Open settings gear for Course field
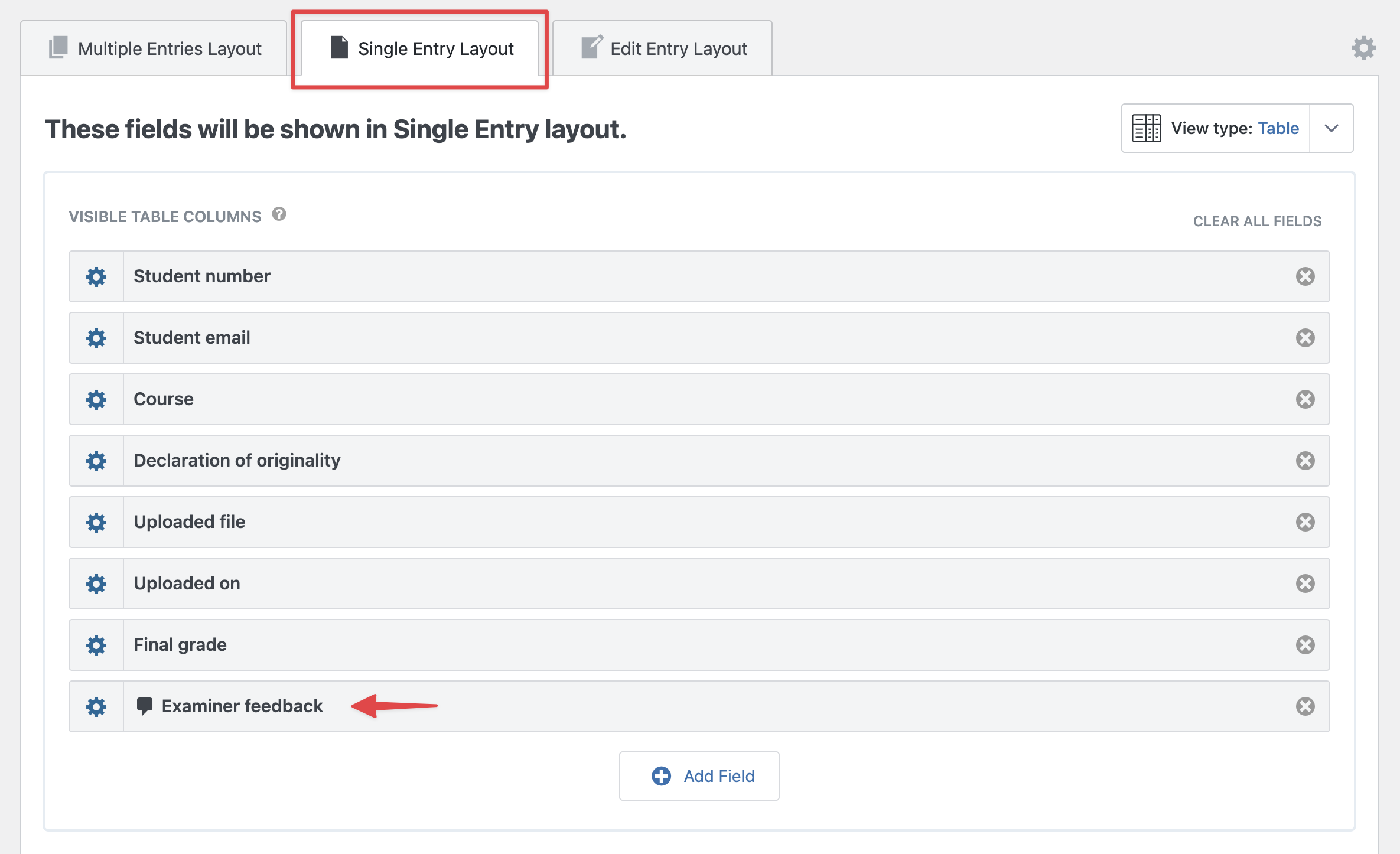The height and width of the screenshot is (854, 1400). pyautogui.click(x=96, y=399)
